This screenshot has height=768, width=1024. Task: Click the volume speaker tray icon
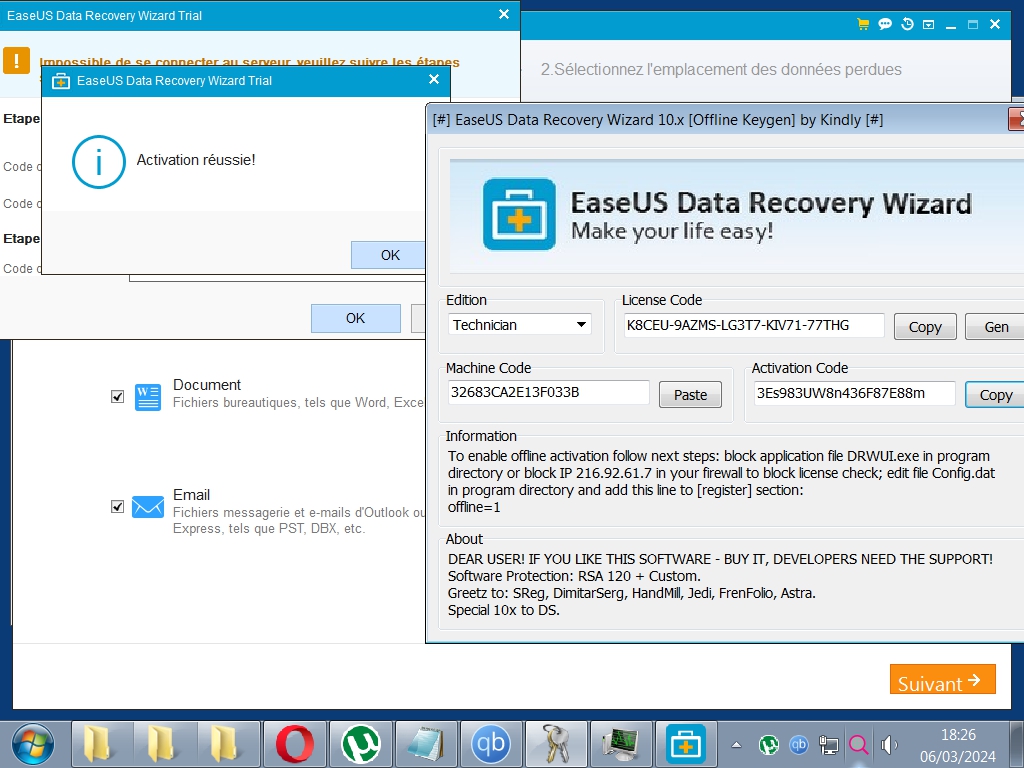pyautogui.click(x=888, y=745)
